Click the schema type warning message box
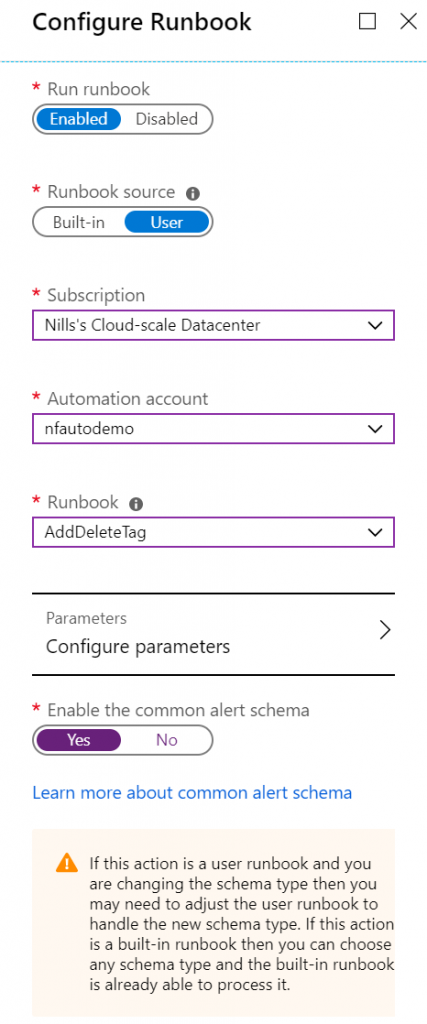The image size is (427, 1024). pyautogui.click(x=214, y=922)
